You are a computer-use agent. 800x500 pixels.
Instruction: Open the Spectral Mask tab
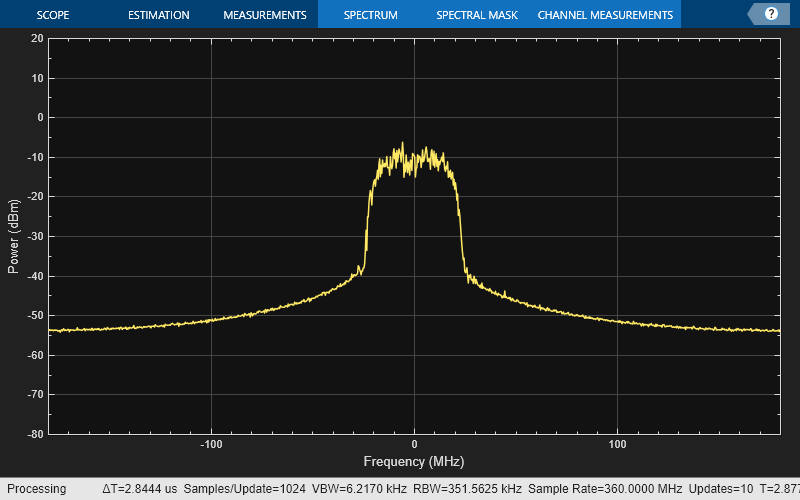tap(475, 15)
